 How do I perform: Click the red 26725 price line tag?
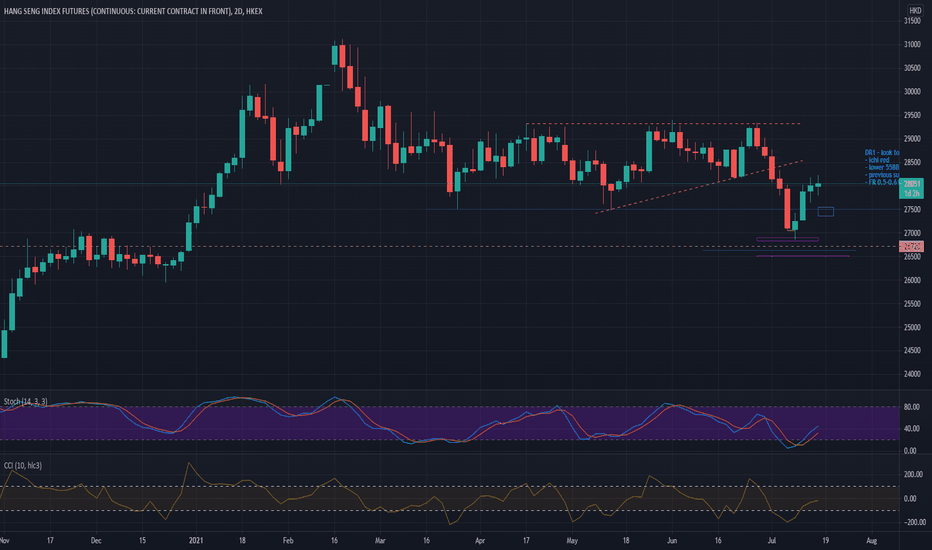[911, 246]
